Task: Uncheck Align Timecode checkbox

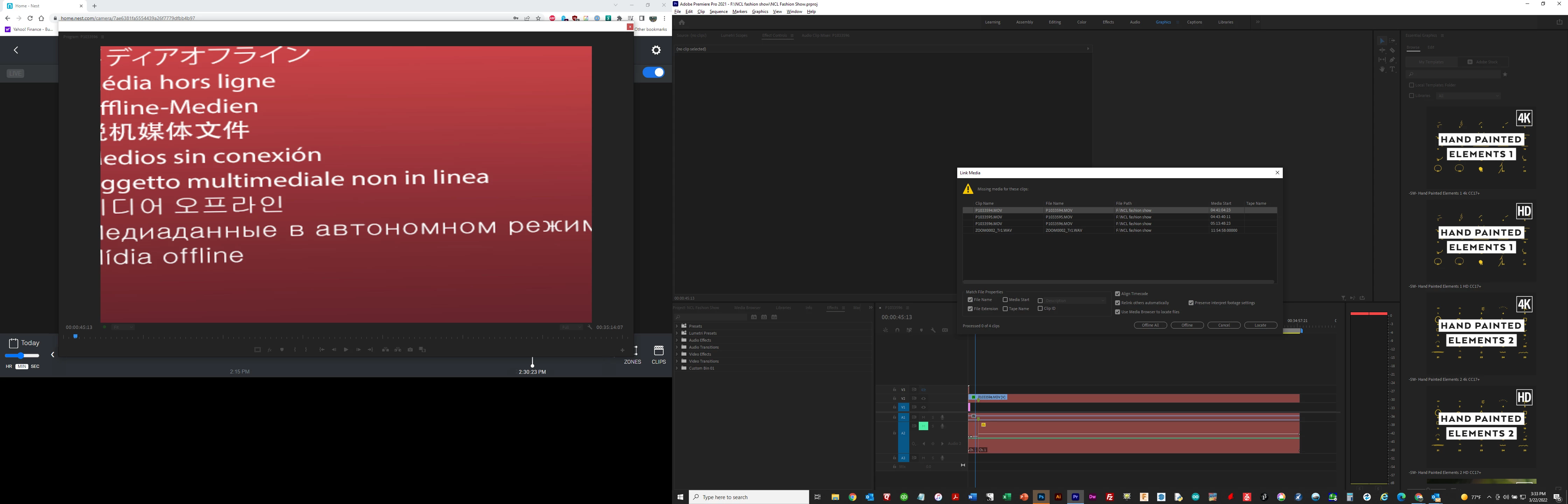Action: point(1118,294)
